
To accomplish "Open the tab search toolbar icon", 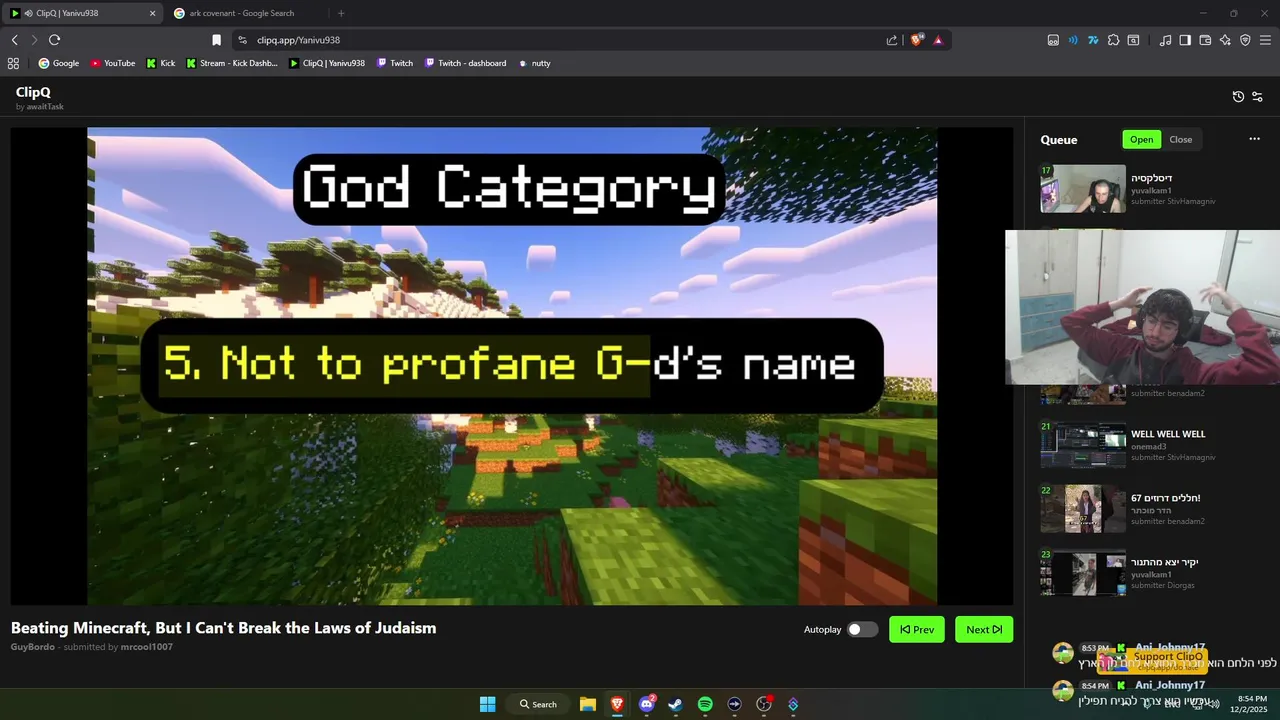I will (x=1133, y=40).
